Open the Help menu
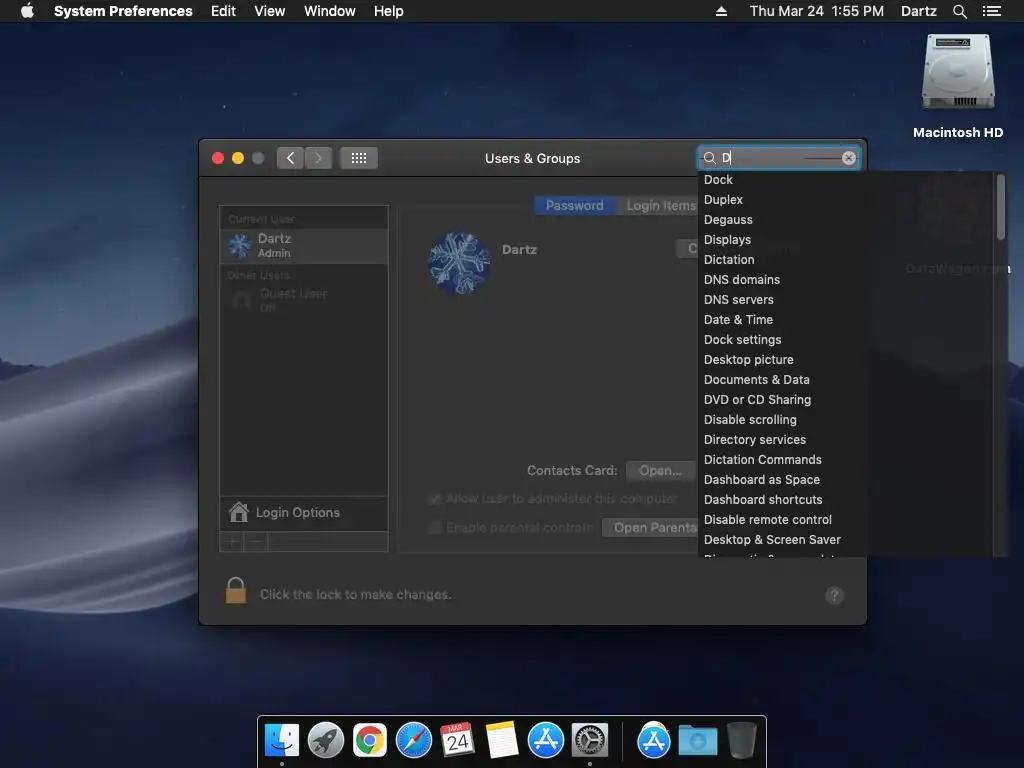The image size is (1024, 768). pos(389,11)
